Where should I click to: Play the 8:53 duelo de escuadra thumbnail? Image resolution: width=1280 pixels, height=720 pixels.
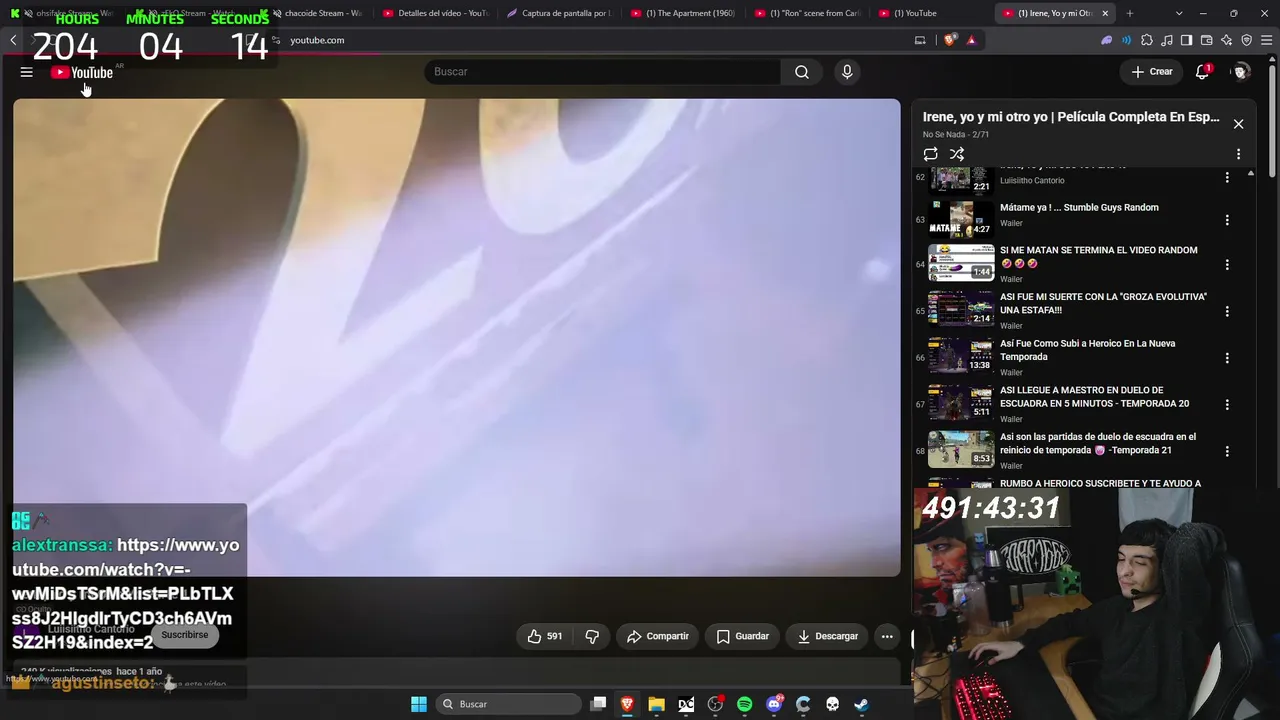(x=961, y=449)
